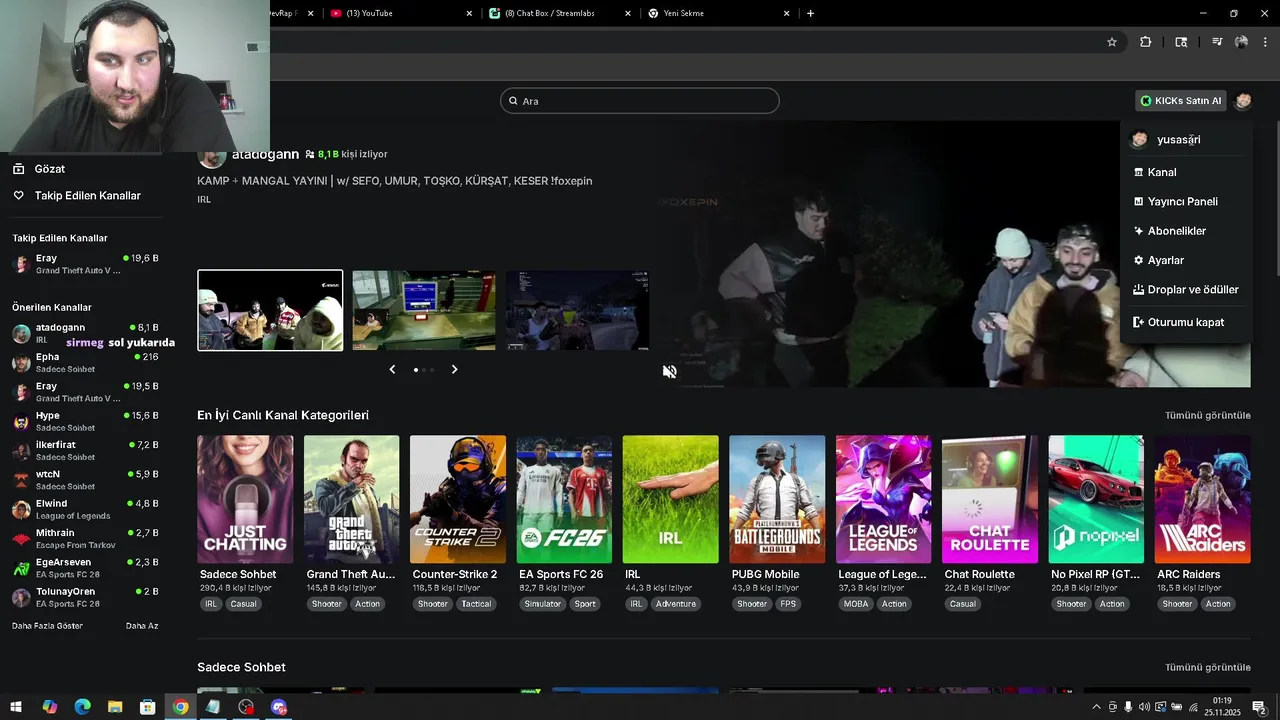1280x720 pixels.
Task: Open Droplar ve ödüller menu entry
Action: pyautogui.click(x=1186, y=289)
